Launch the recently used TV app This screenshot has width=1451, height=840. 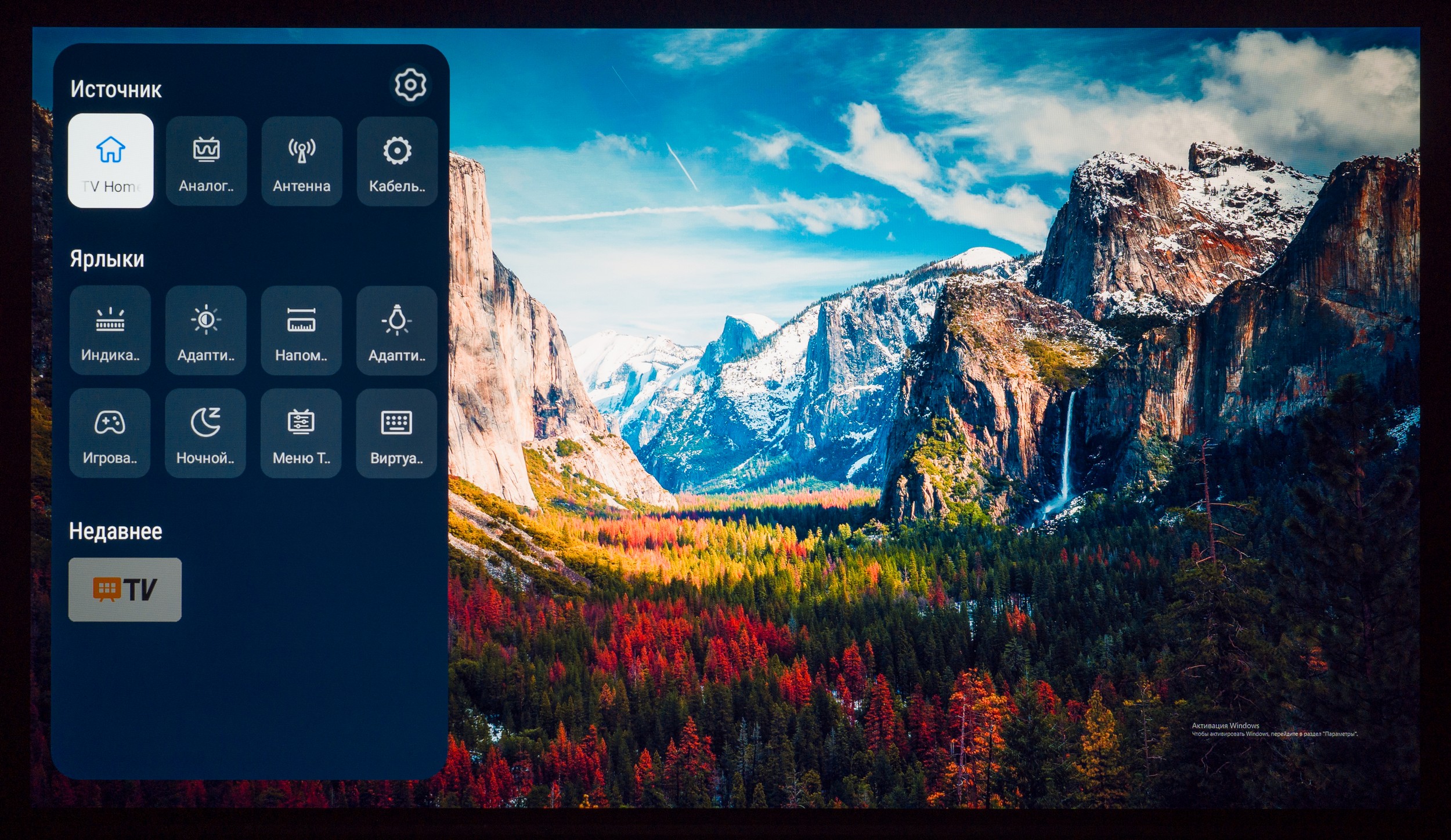tap(125, 590)
